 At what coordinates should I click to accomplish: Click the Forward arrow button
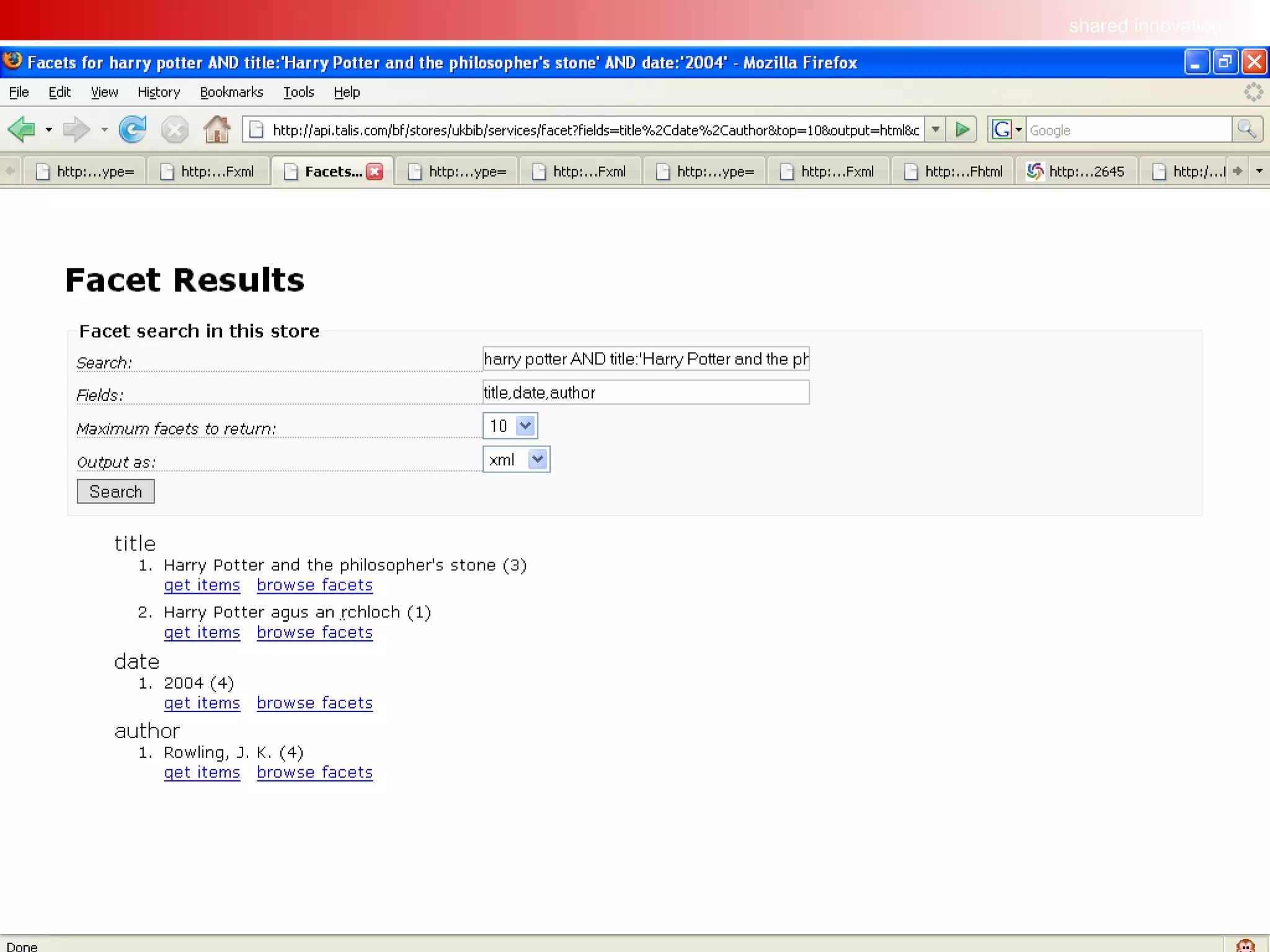(x=77, y=130)
